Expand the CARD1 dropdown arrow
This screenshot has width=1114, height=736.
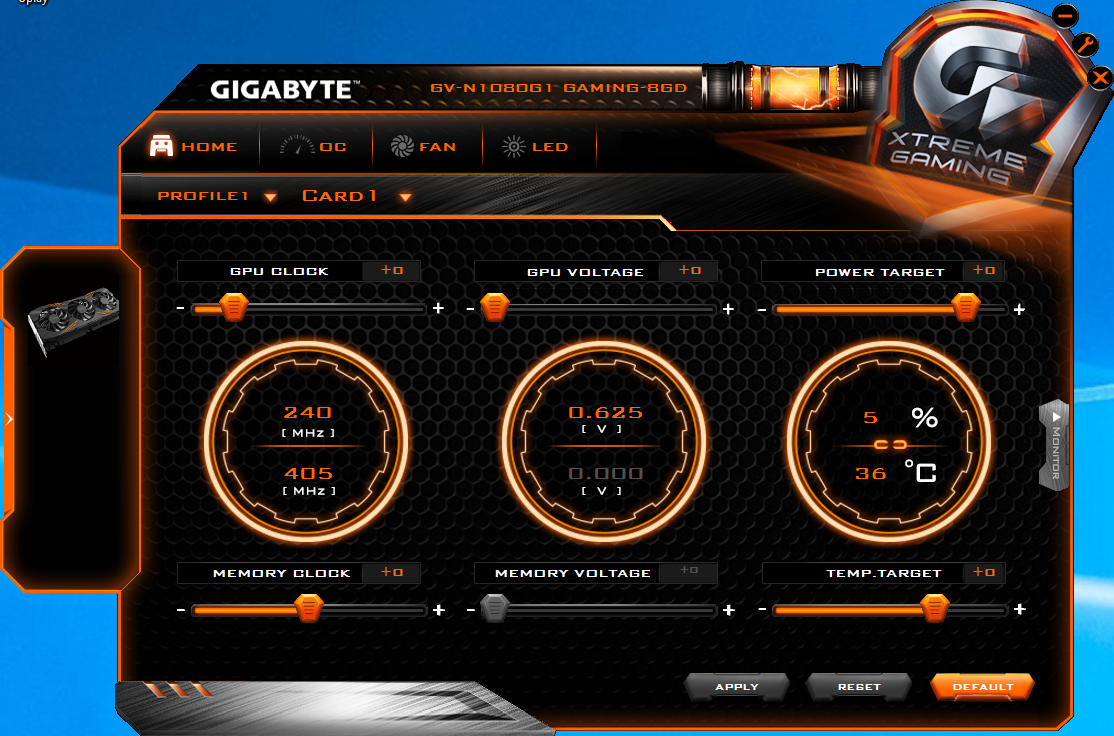click(405, 197)
